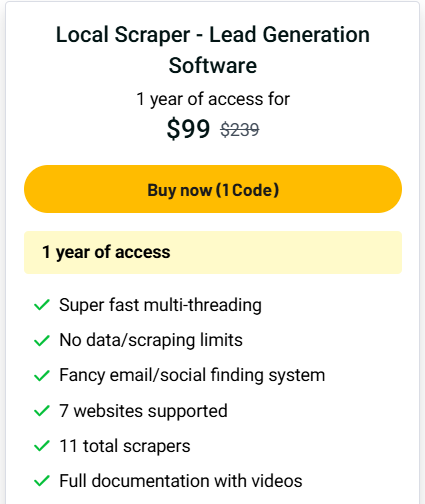Select the No data/scraping limits feature
Screen dimensions: 425x504
(151, 340)
